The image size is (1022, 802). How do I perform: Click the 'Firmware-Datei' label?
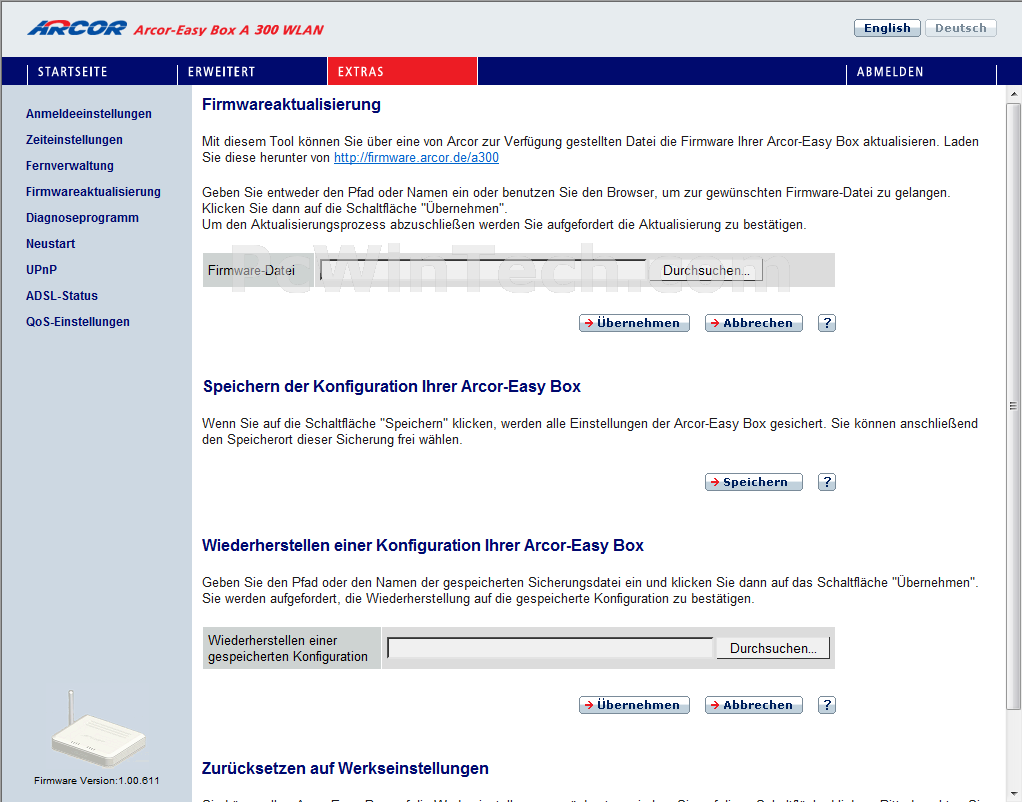tap(252, 271)
